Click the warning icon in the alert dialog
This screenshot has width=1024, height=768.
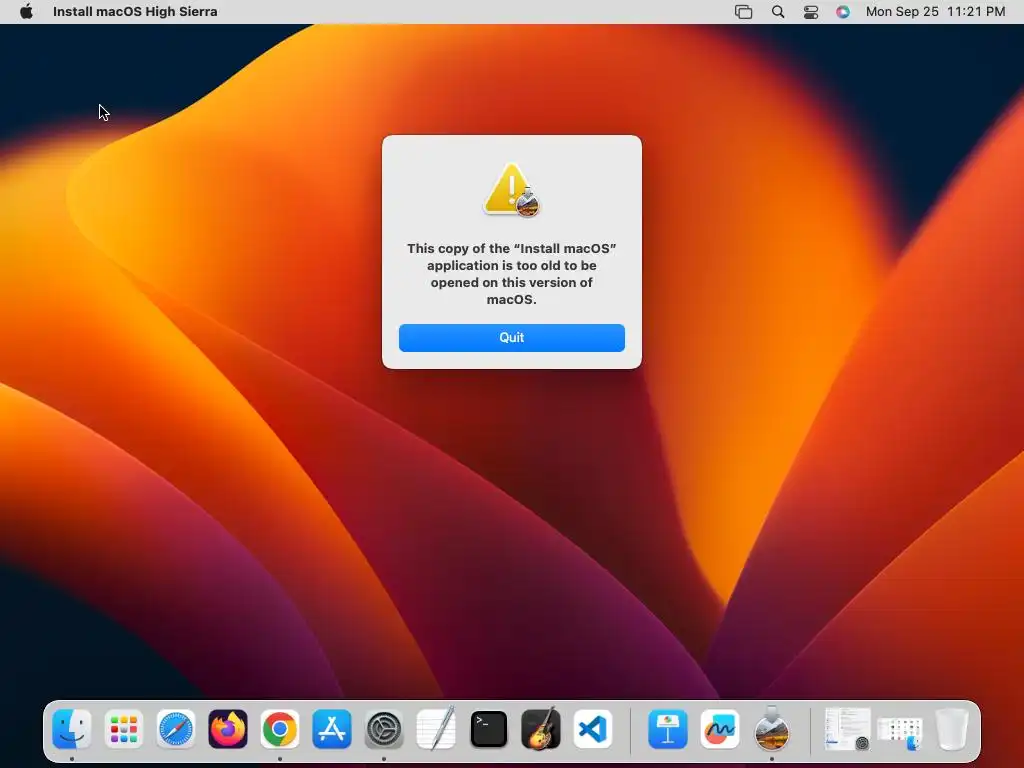pos(511,189)
